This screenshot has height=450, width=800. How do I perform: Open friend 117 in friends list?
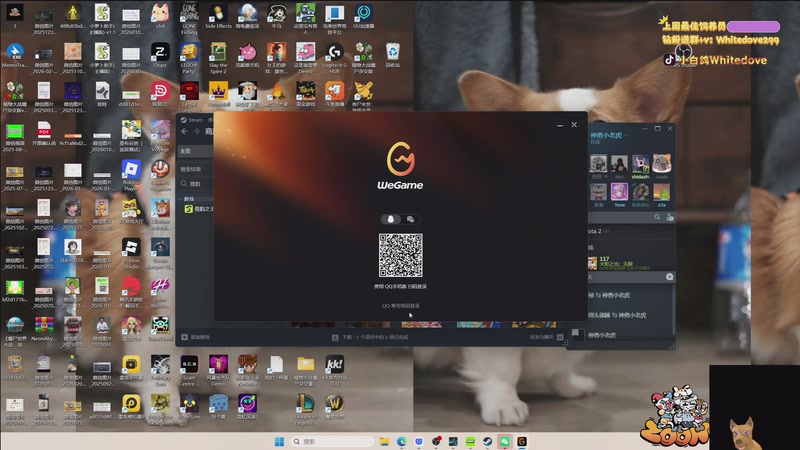click(632, 263)
